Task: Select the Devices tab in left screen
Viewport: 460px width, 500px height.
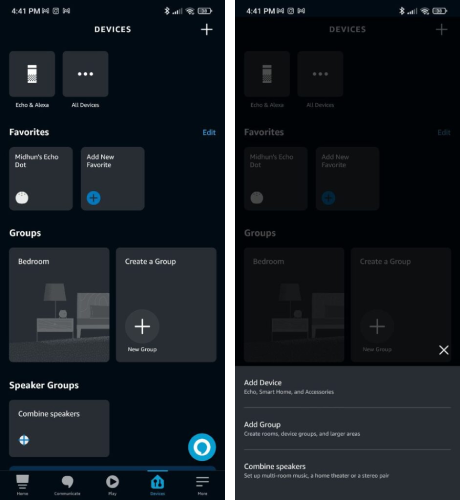Action: (x=157, y=484)
